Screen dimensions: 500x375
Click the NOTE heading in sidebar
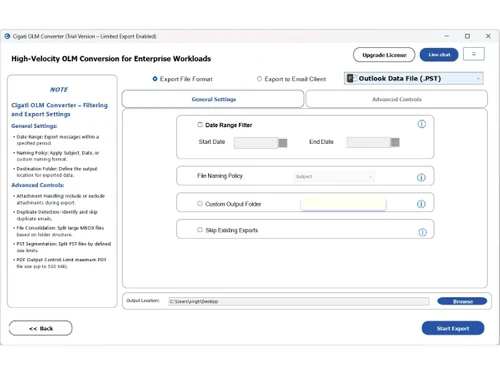click(59, 90)
